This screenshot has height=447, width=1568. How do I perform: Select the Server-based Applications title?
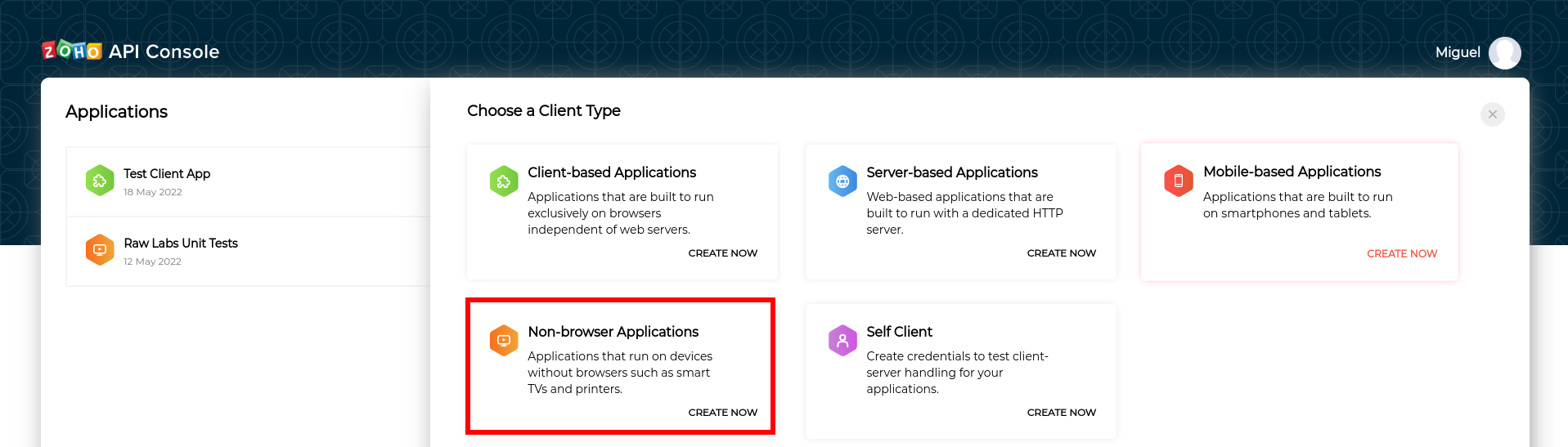click(x=952, y=172)
